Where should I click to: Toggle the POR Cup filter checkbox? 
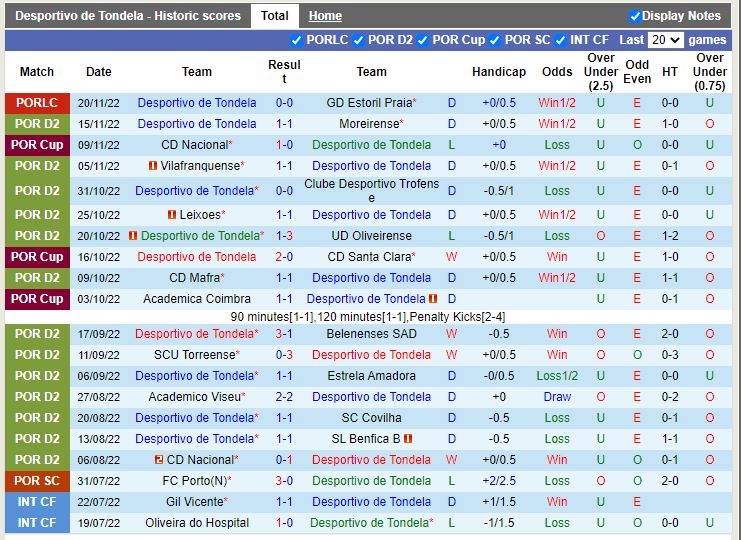423,40
